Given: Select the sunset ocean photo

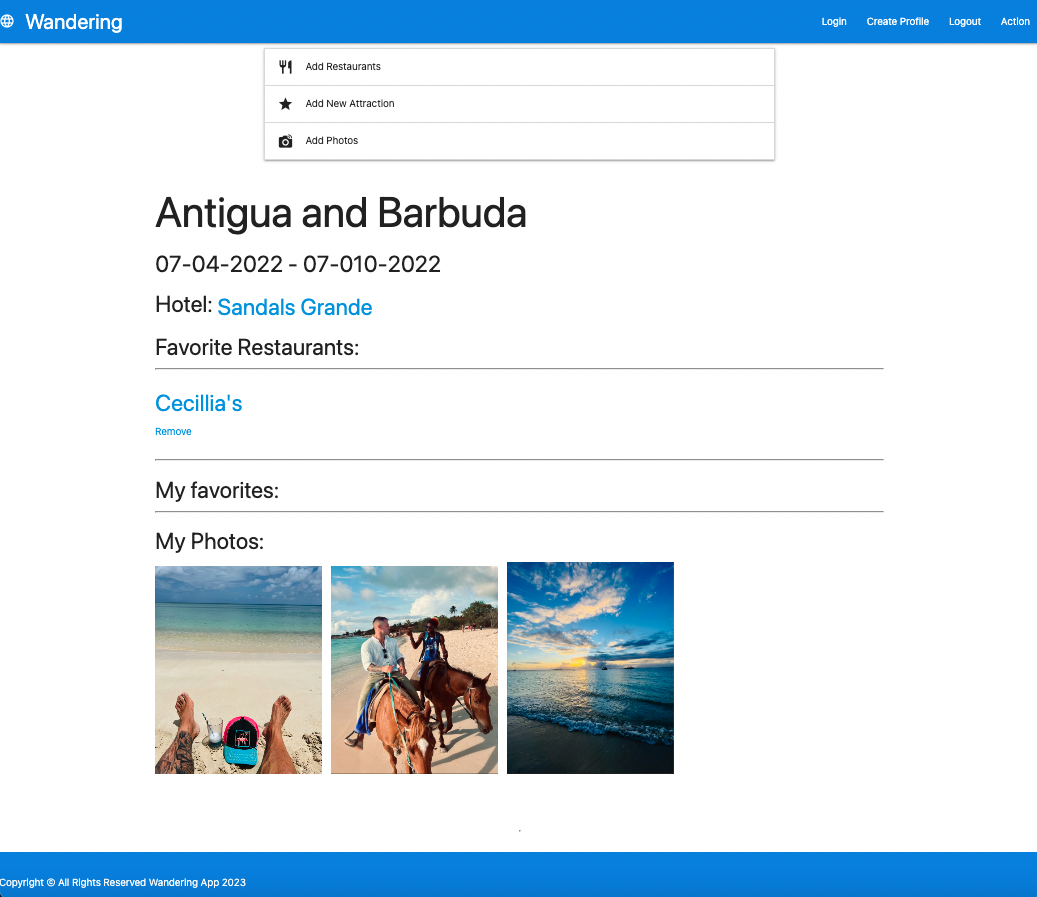Looking at the screenshot, I should 590,667.
